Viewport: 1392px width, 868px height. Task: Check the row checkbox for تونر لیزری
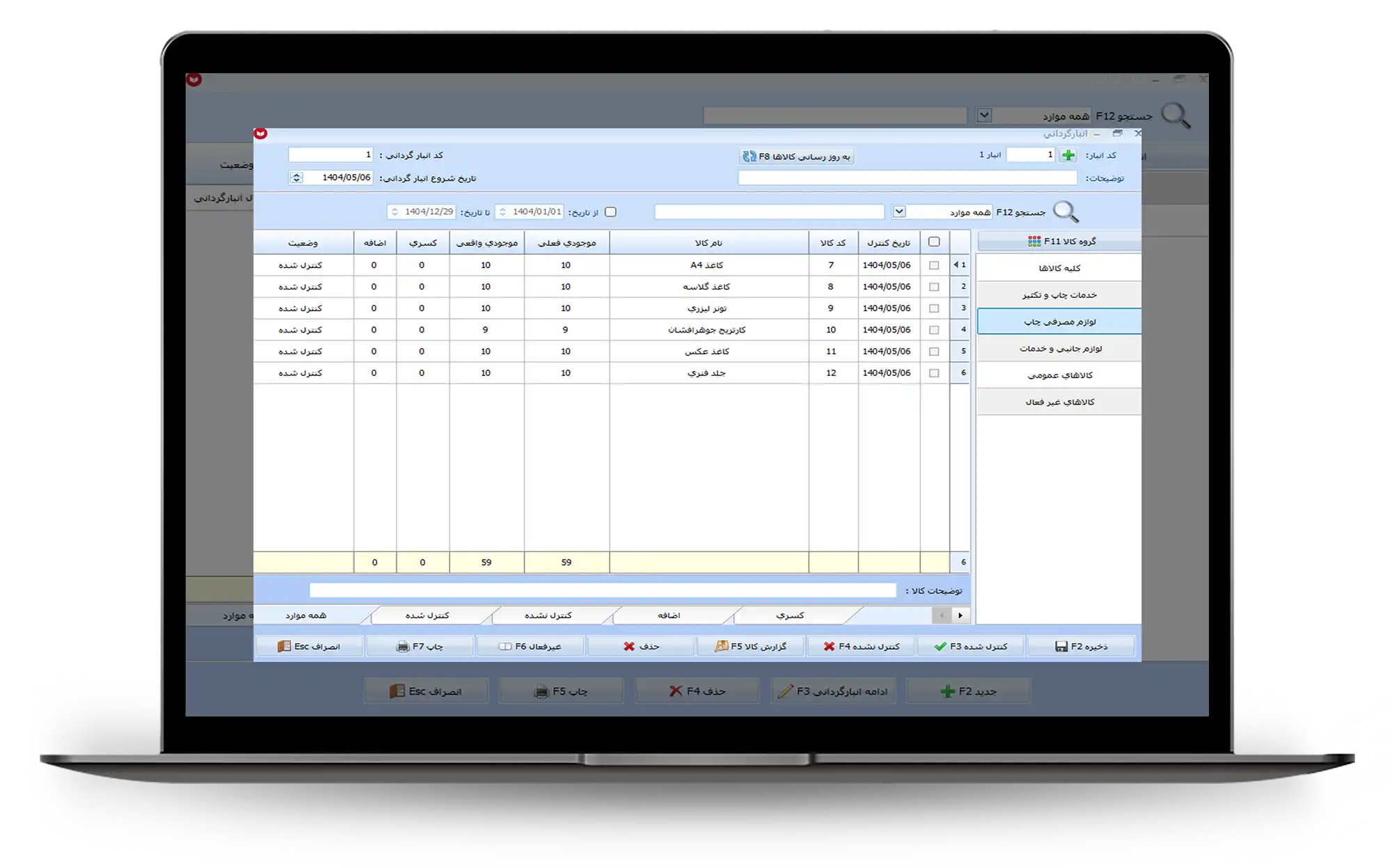point(934,308)
